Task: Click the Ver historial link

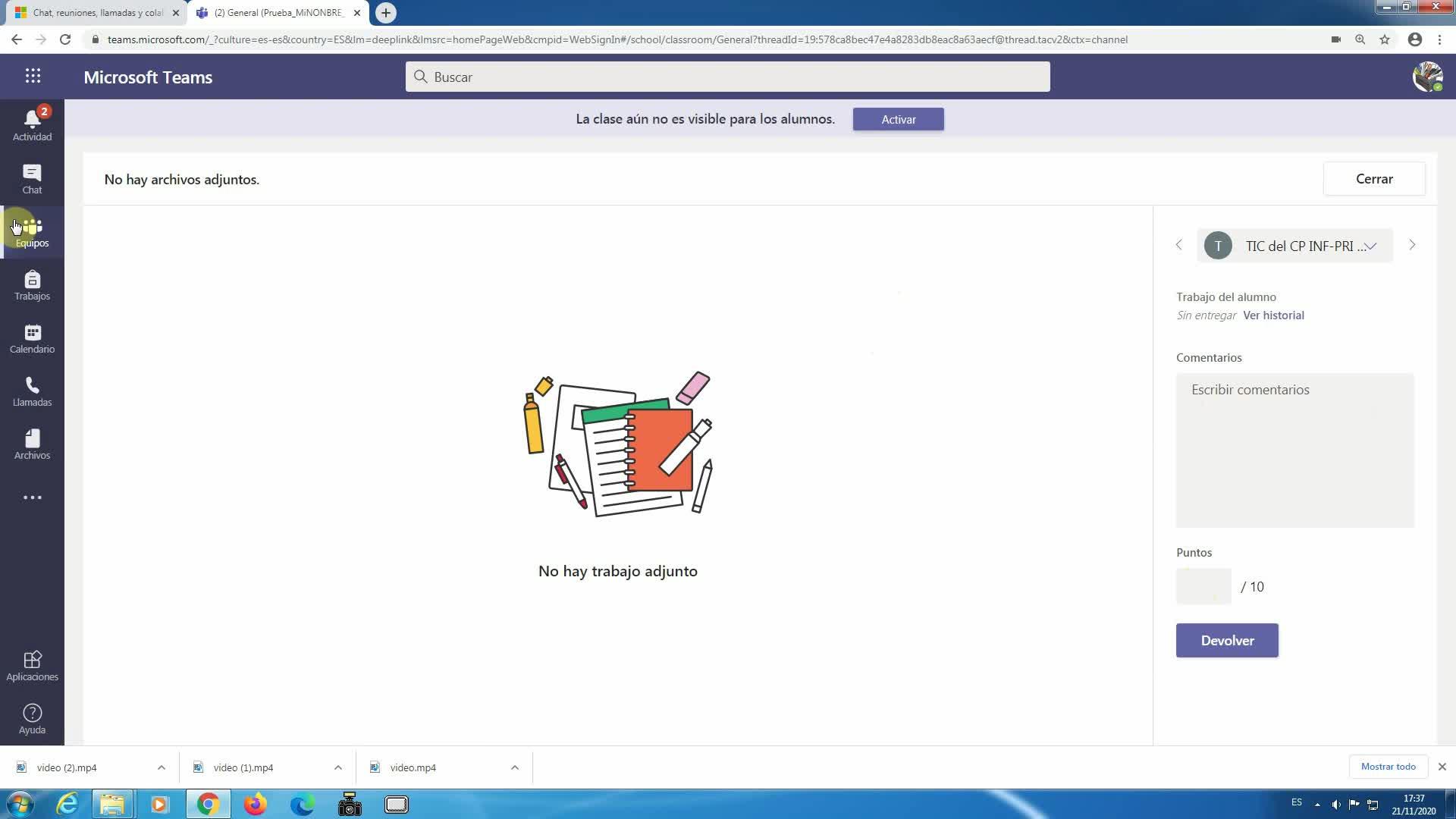Action: tap(1273, 315)
